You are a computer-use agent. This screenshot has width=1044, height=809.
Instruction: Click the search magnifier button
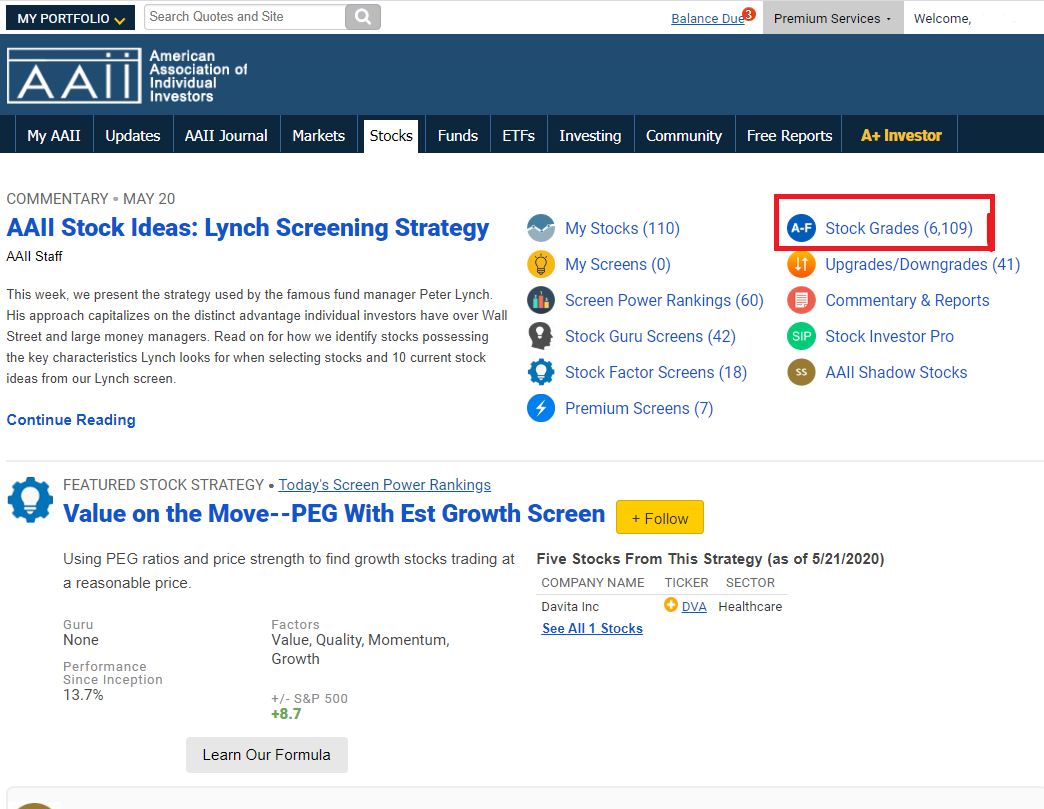point(363,17)
